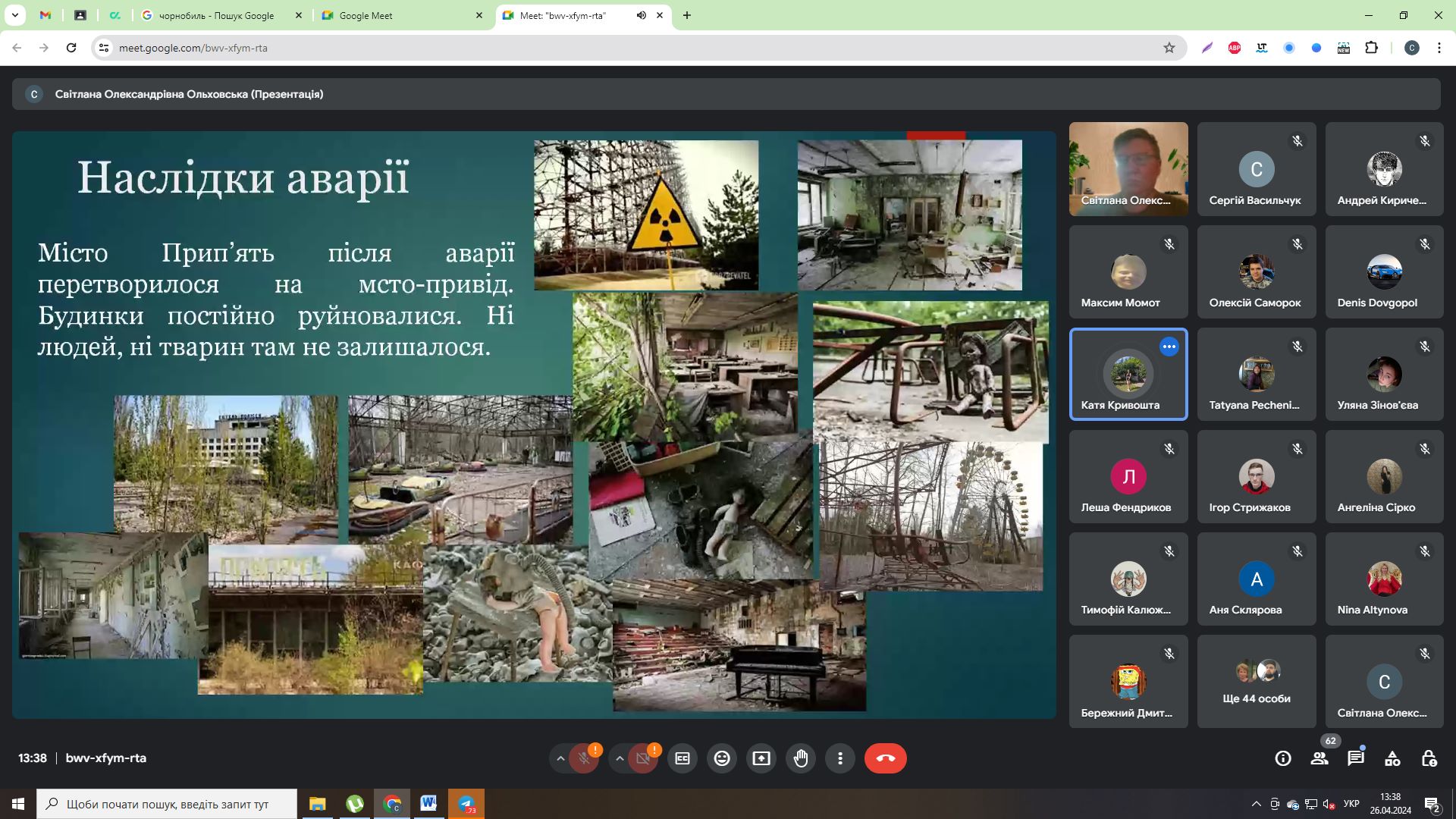This screenshot has height=819, width=1456.
Task: Open Chrome's three-dot menu
Action: tap(1439, 48)
